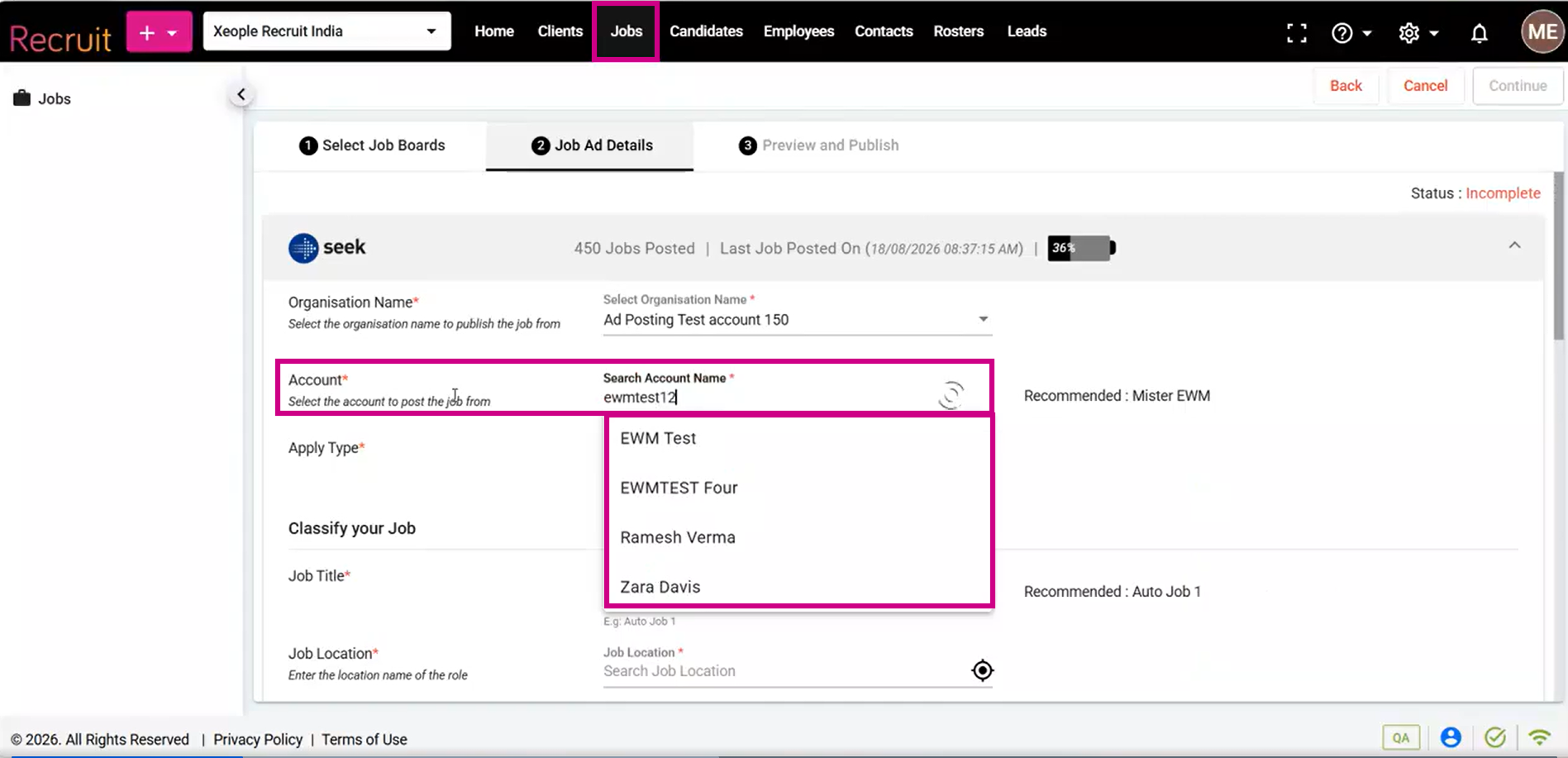1568x758 pixels.
Task: Click the green checkmark status icon
Action: coord(1495,737)
